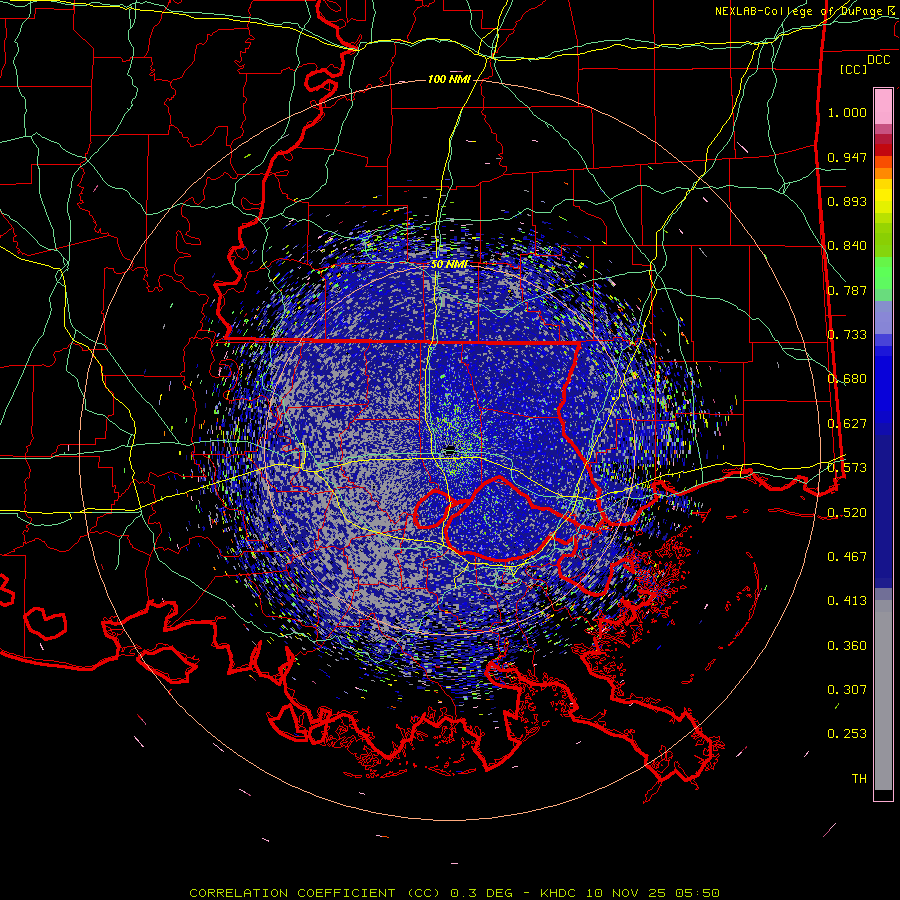Click the 50 NMI range ring label
The width and height of the screenshot is (900, 900).
tap(449, 265)
